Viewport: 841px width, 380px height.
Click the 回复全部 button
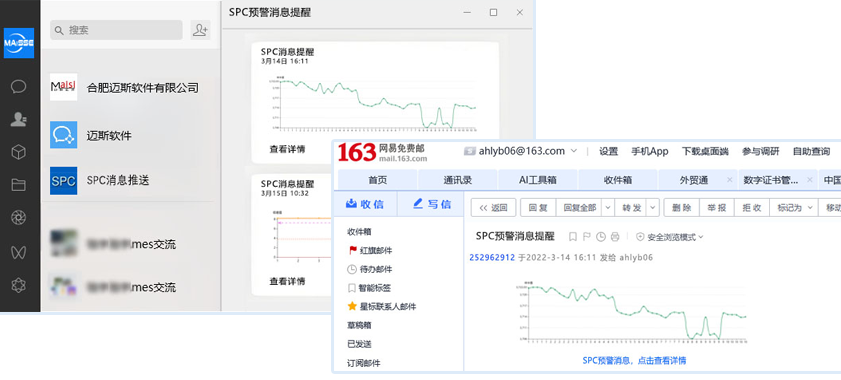(x=579, y=208)
